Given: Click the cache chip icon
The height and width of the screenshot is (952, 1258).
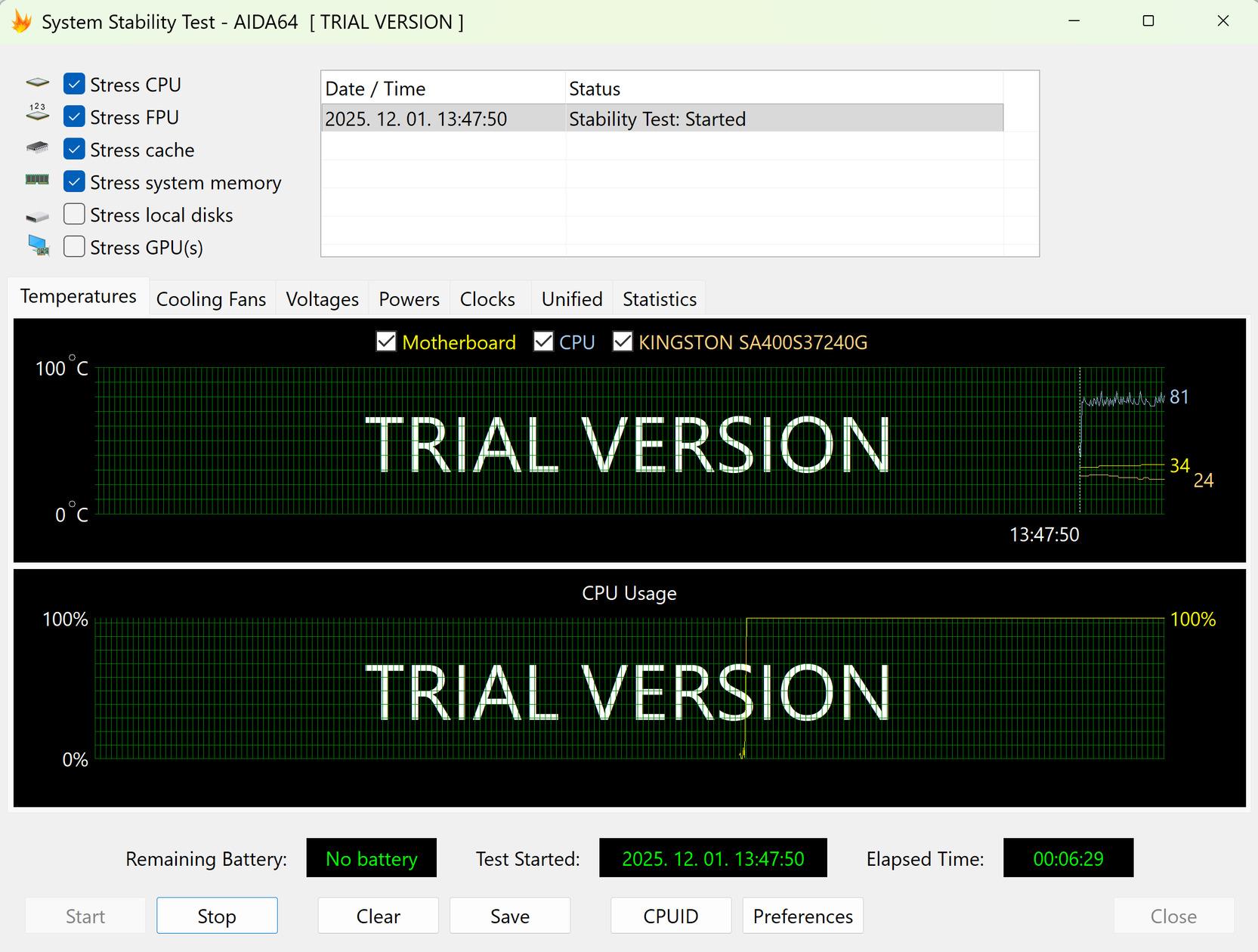Looking at the screenshot, I should coord(37,147).
